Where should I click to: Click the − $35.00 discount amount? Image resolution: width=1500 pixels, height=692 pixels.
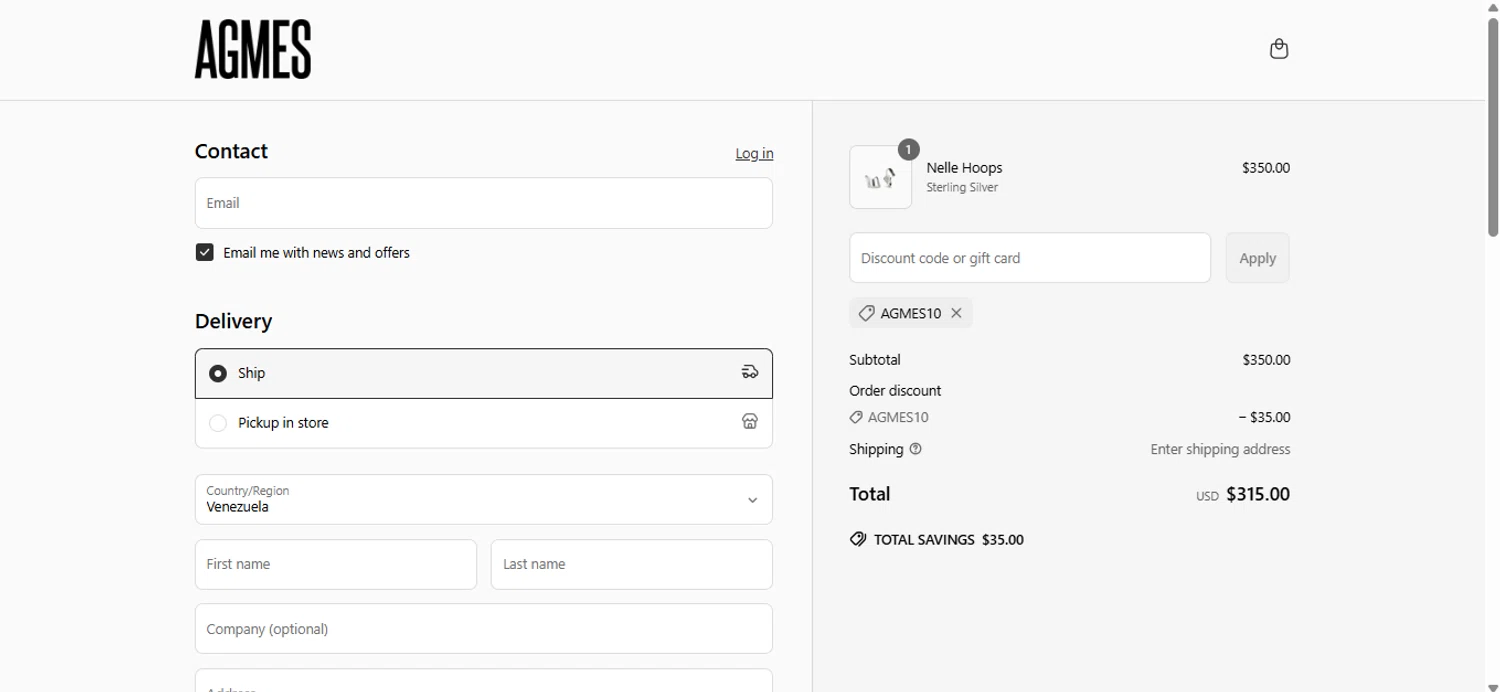click(1264, 417)
